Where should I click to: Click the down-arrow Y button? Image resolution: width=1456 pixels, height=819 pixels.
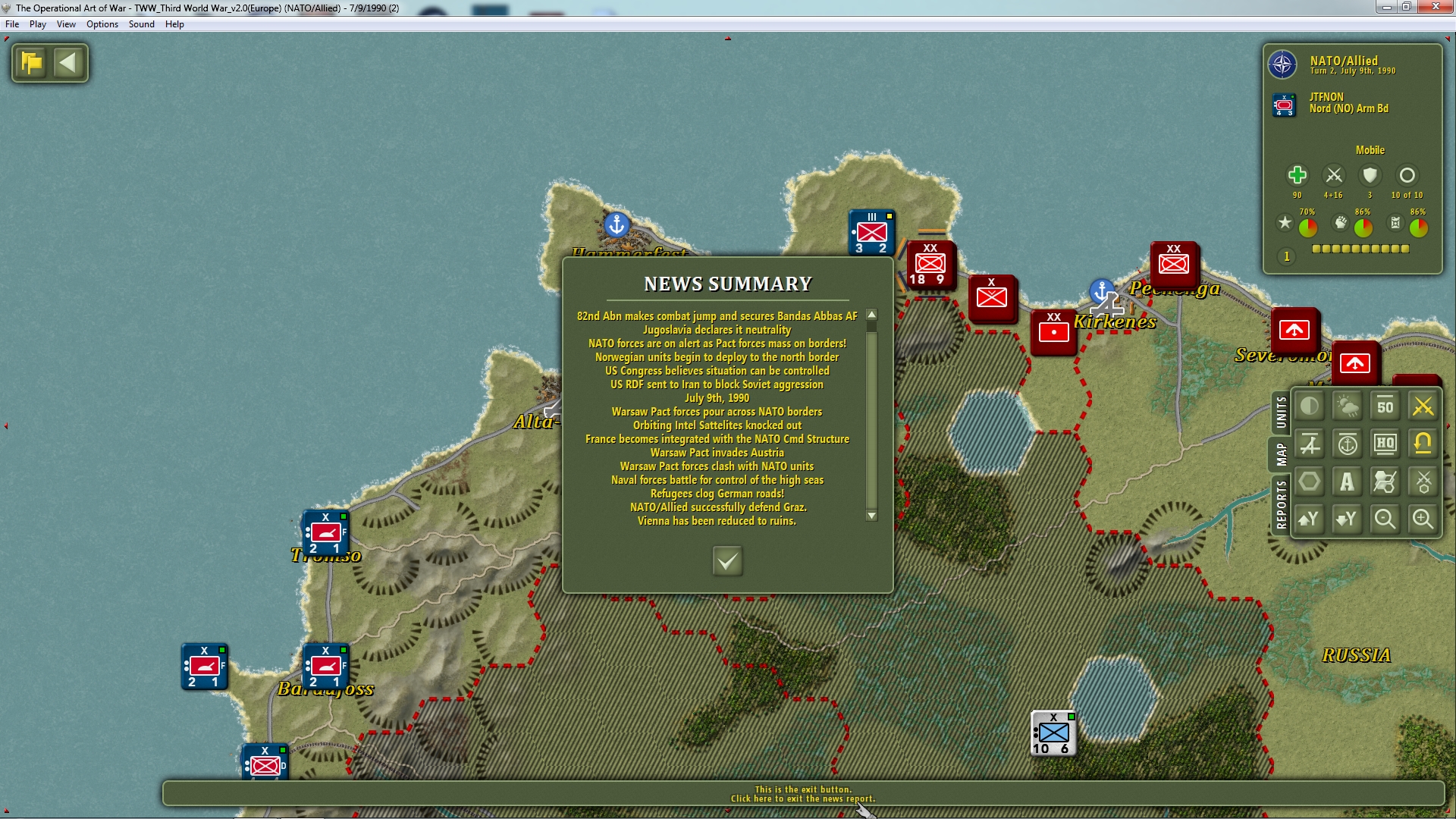(1348, 519)
